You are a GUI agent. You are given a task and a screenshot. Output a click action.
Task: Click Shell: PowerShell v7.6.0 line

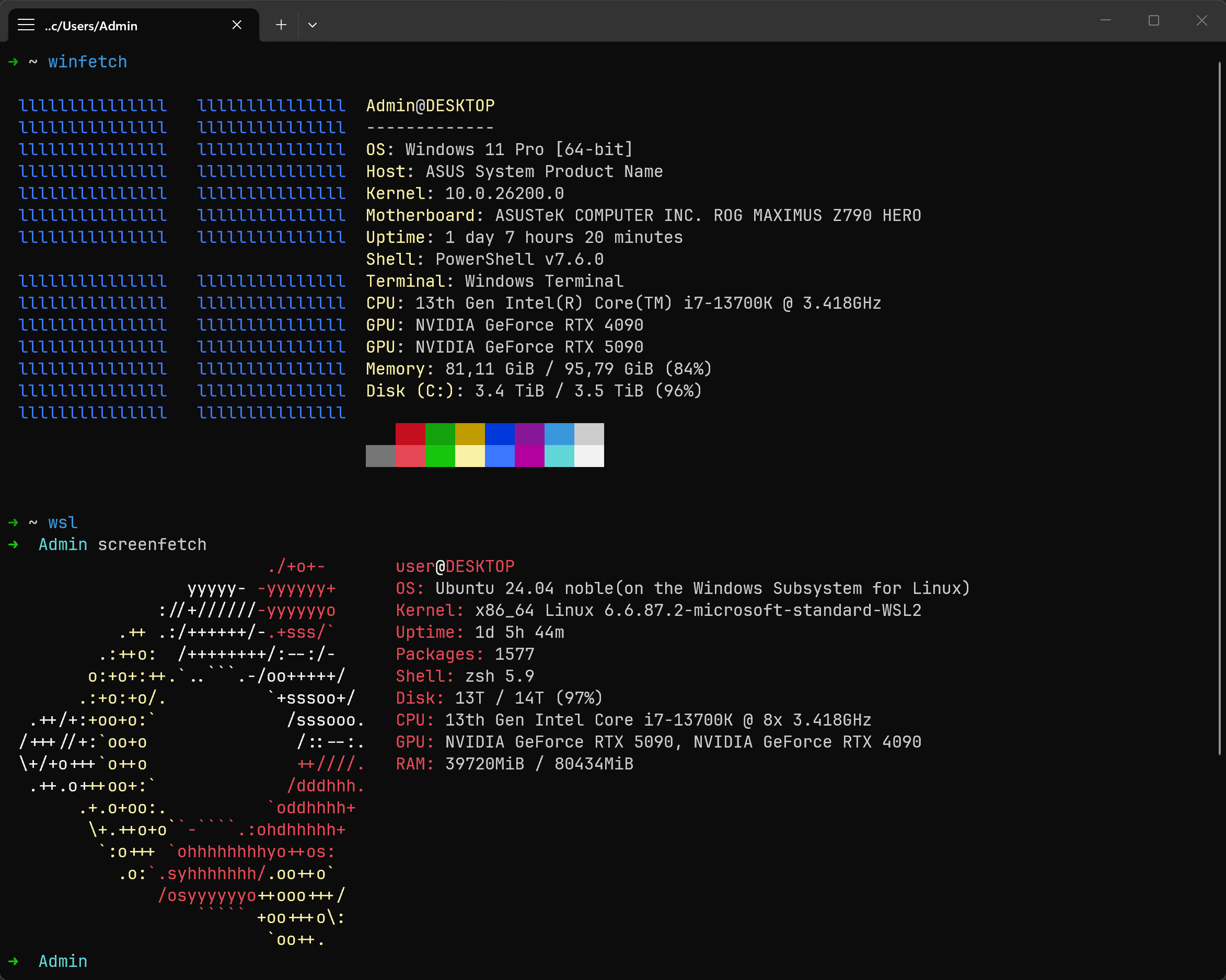[484, 259]
